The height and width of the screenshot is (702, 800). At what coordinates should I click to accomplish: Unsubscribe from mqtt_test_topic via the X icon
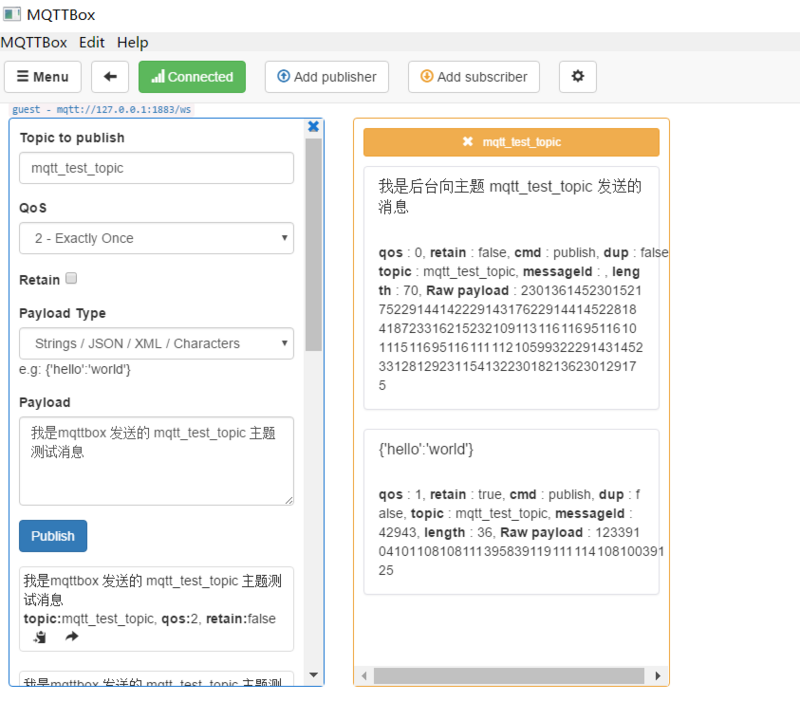click(467, 141)
